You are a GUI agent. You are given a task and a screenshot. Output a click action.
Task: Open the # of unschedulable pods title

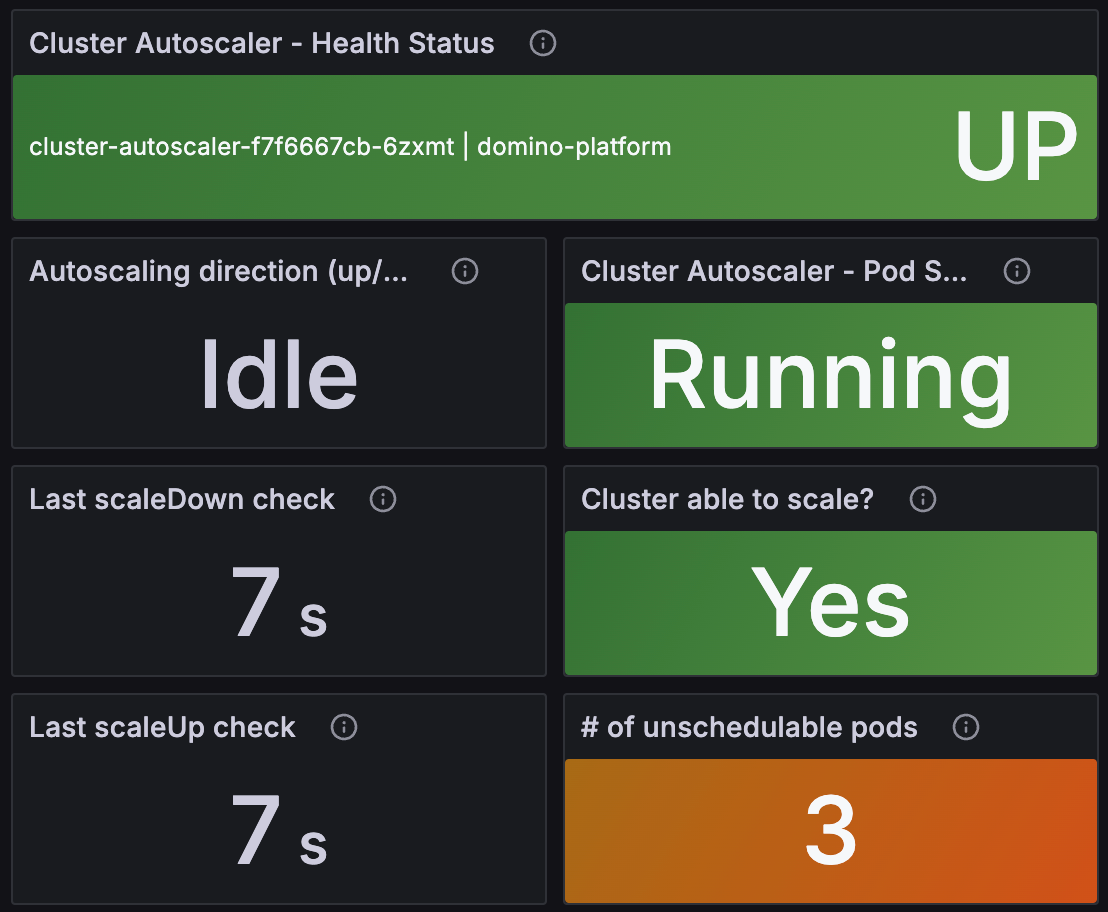pos(749,728)
